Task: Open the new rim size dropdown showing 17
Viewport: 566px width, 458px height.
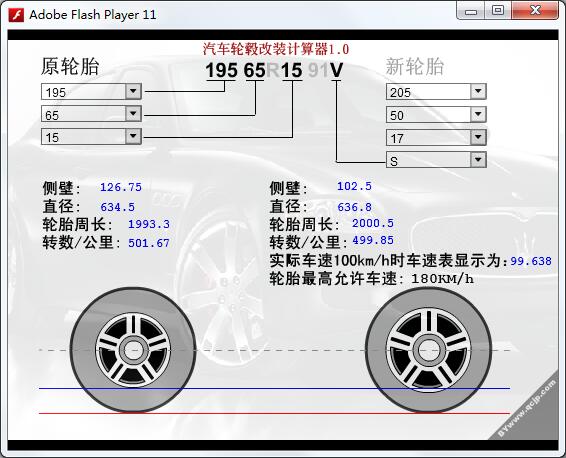Action: [436, 138]
